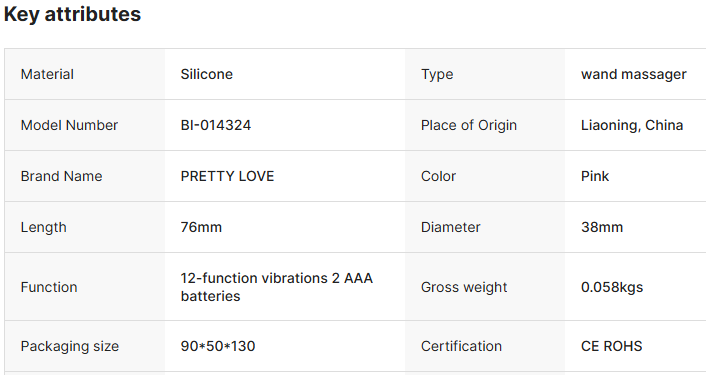Select the Brand Name label
This screenshot has height=375, width=706.
pos(61,176)
